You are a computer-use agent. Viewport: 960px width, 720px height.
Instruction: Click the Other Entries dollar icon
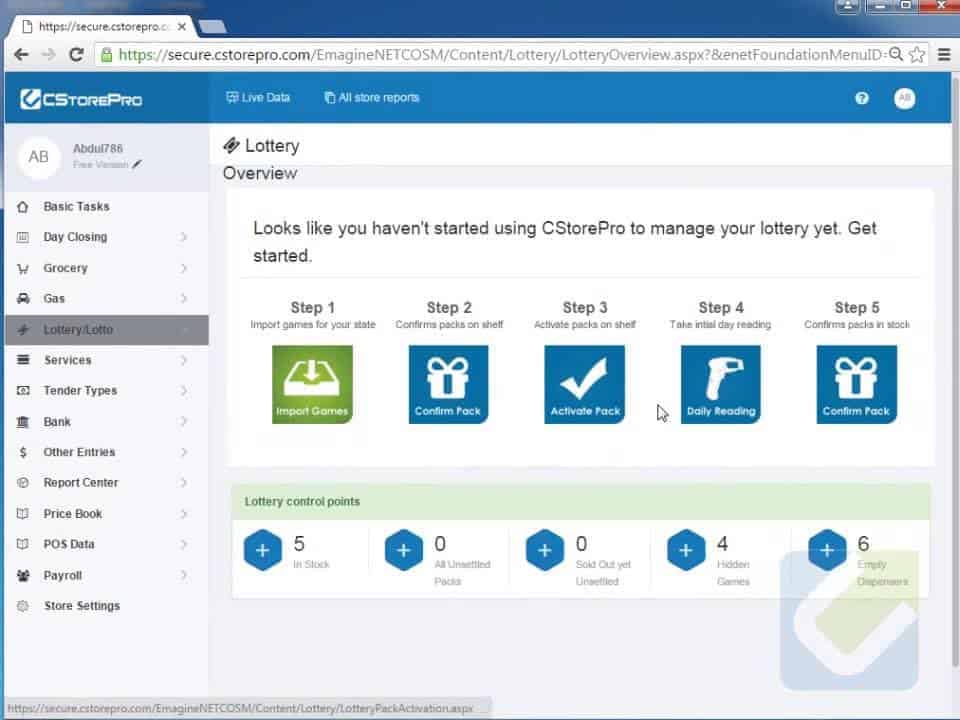23,452
